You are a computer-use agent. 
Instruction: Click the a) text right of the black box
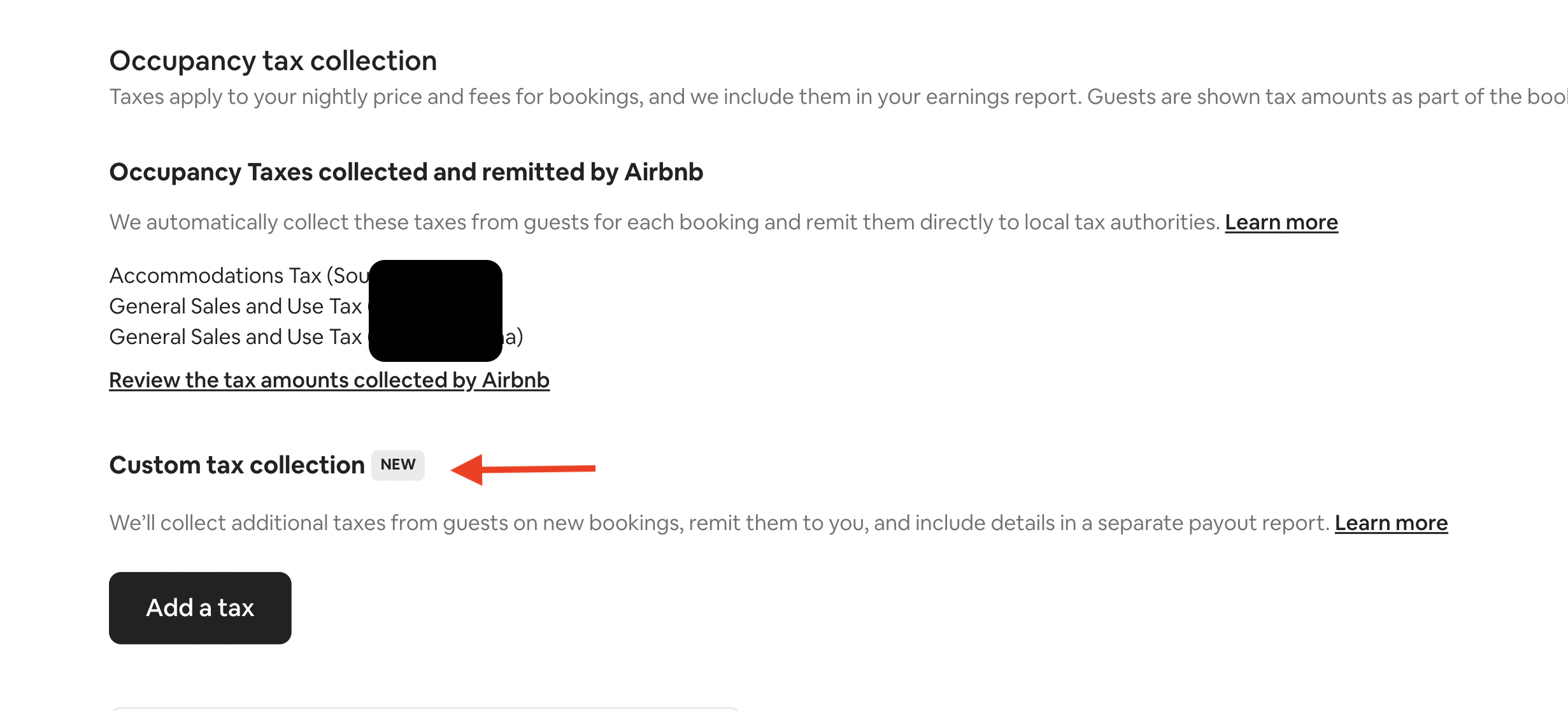[513, 337]
